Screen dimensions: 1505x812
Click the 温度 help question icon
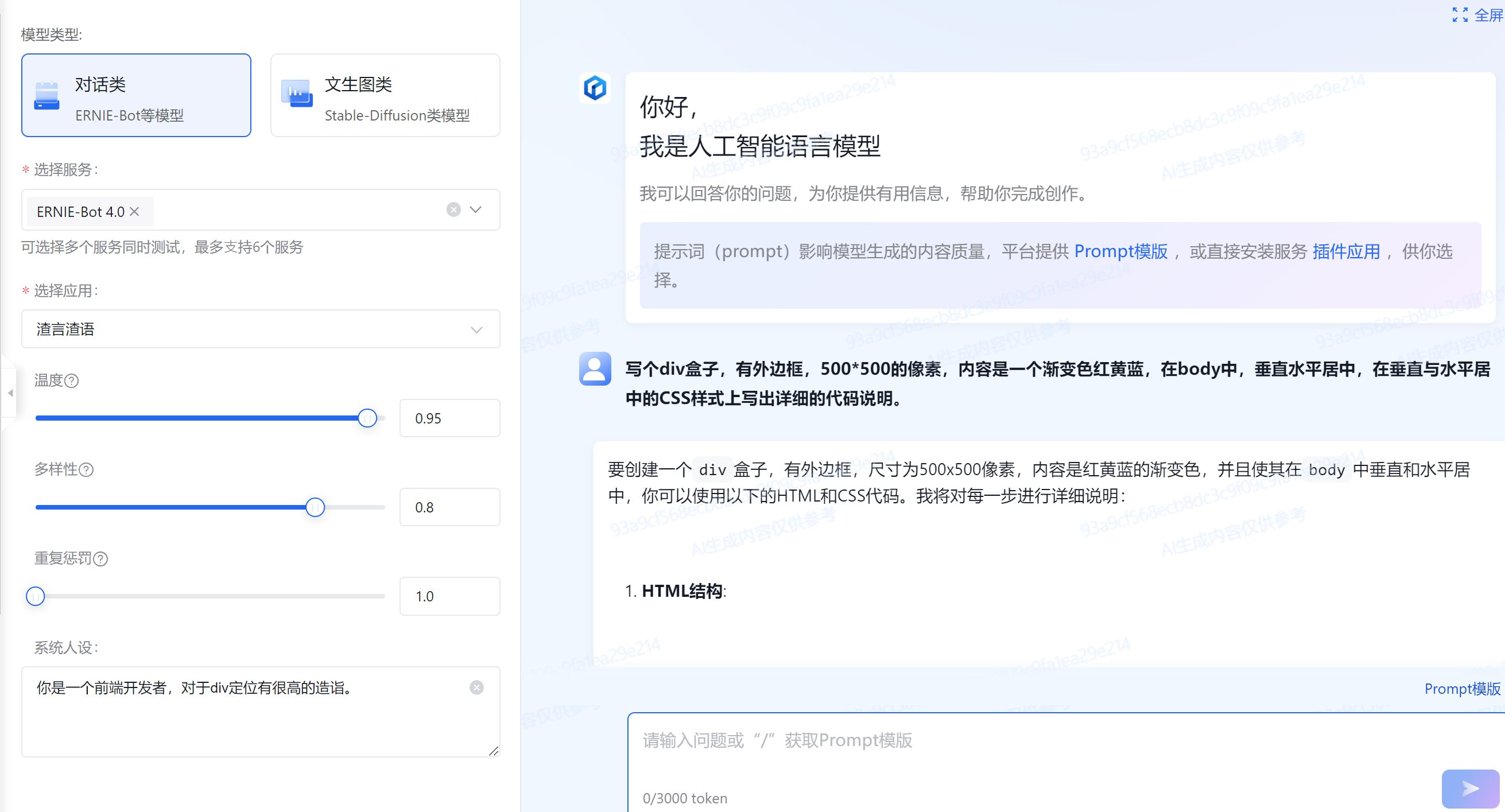71,381
